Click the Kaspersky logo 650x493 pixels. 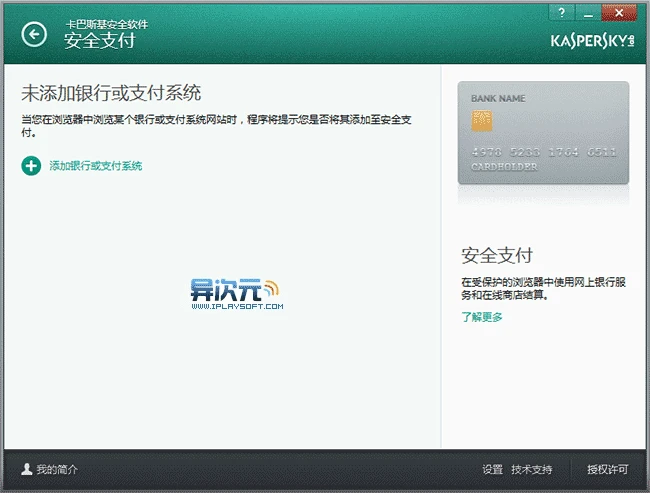(x=592, y=41)
